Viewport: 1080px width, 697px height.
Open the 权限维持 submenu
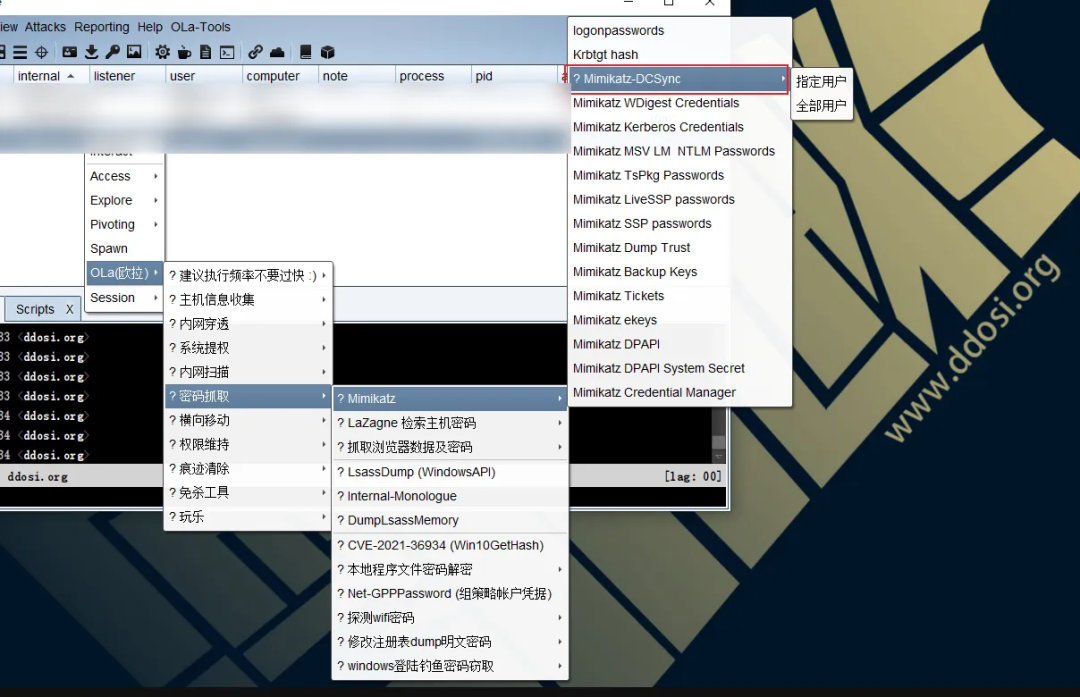(x=248, y=444)
